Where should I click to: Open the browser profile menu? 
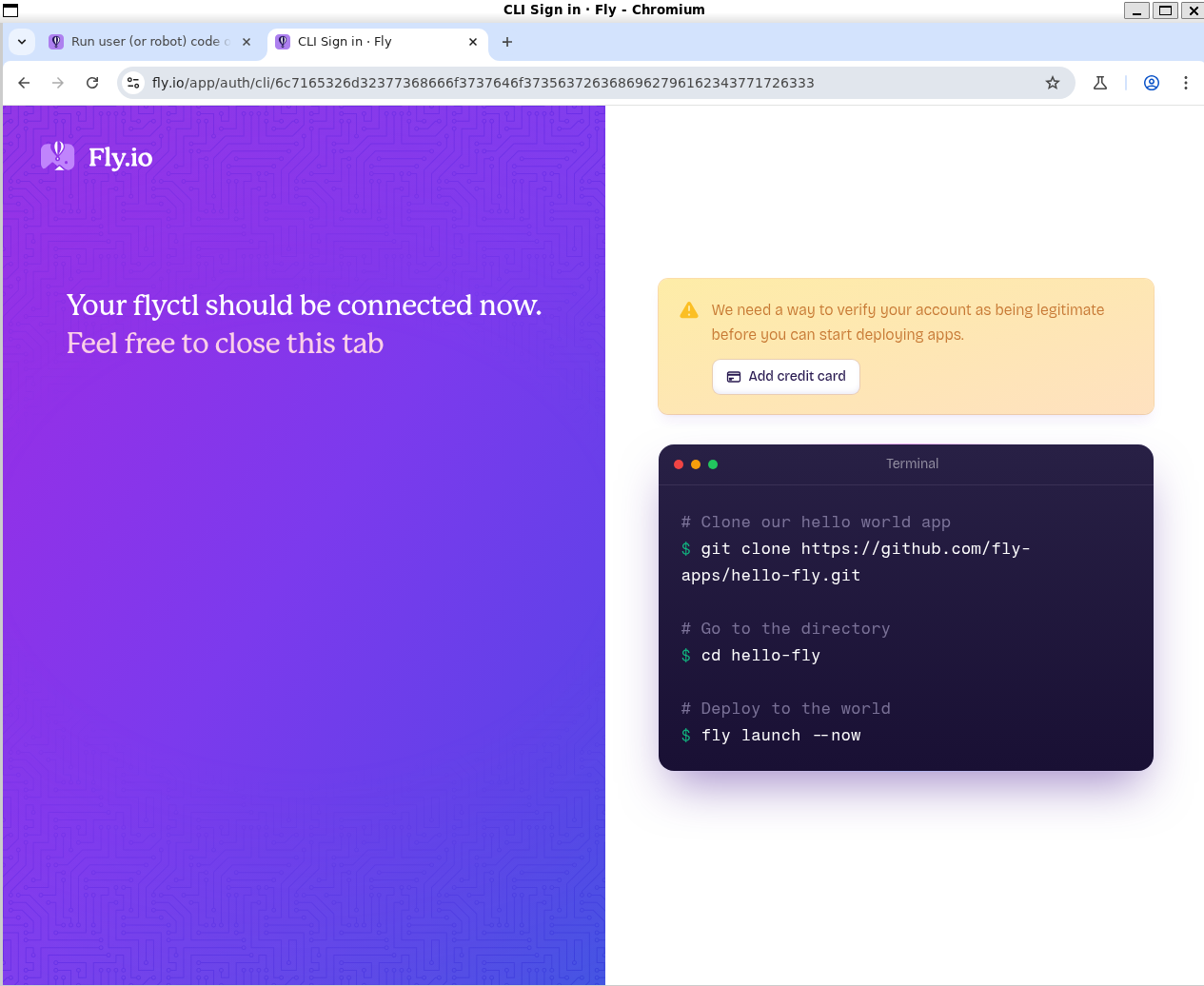[1152, 83]
